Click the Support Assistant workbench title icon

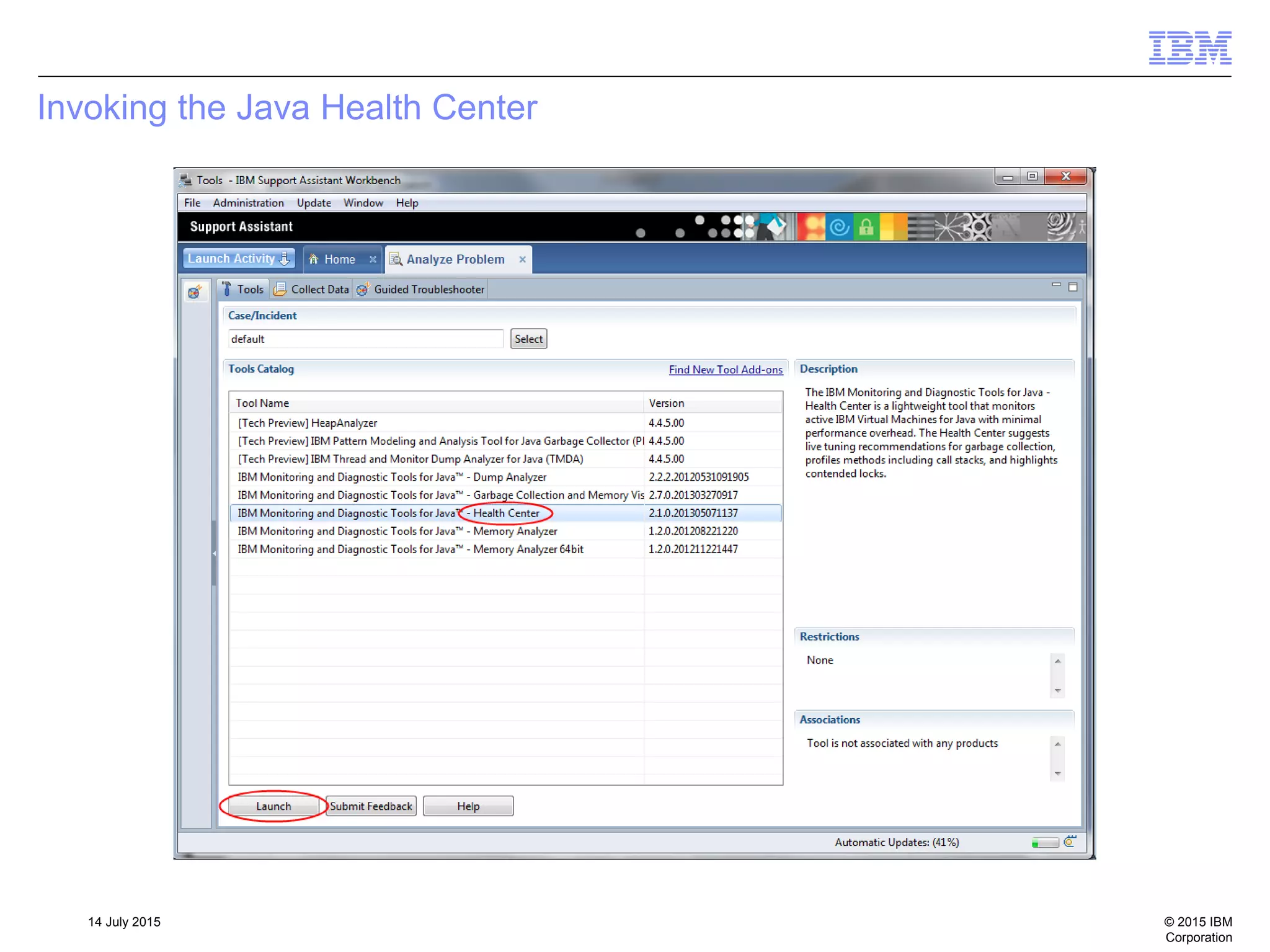point(185,180)
